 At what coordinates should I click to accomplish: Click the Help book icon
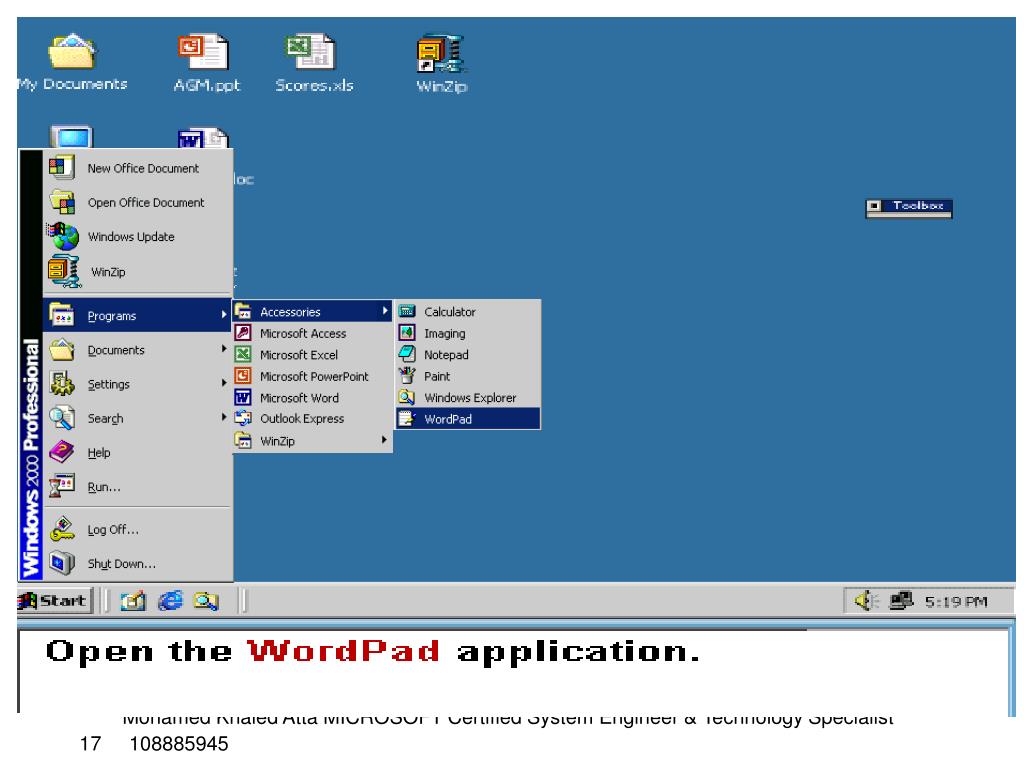[62, 452]
